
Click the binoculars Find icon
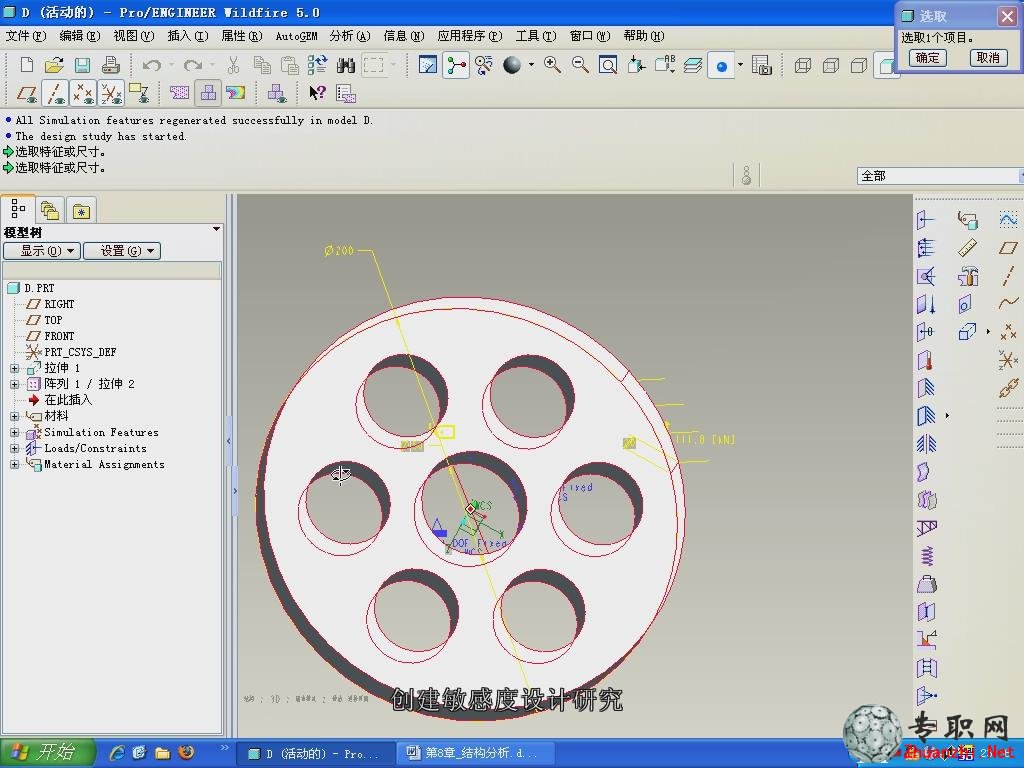(x=345, y=65)
